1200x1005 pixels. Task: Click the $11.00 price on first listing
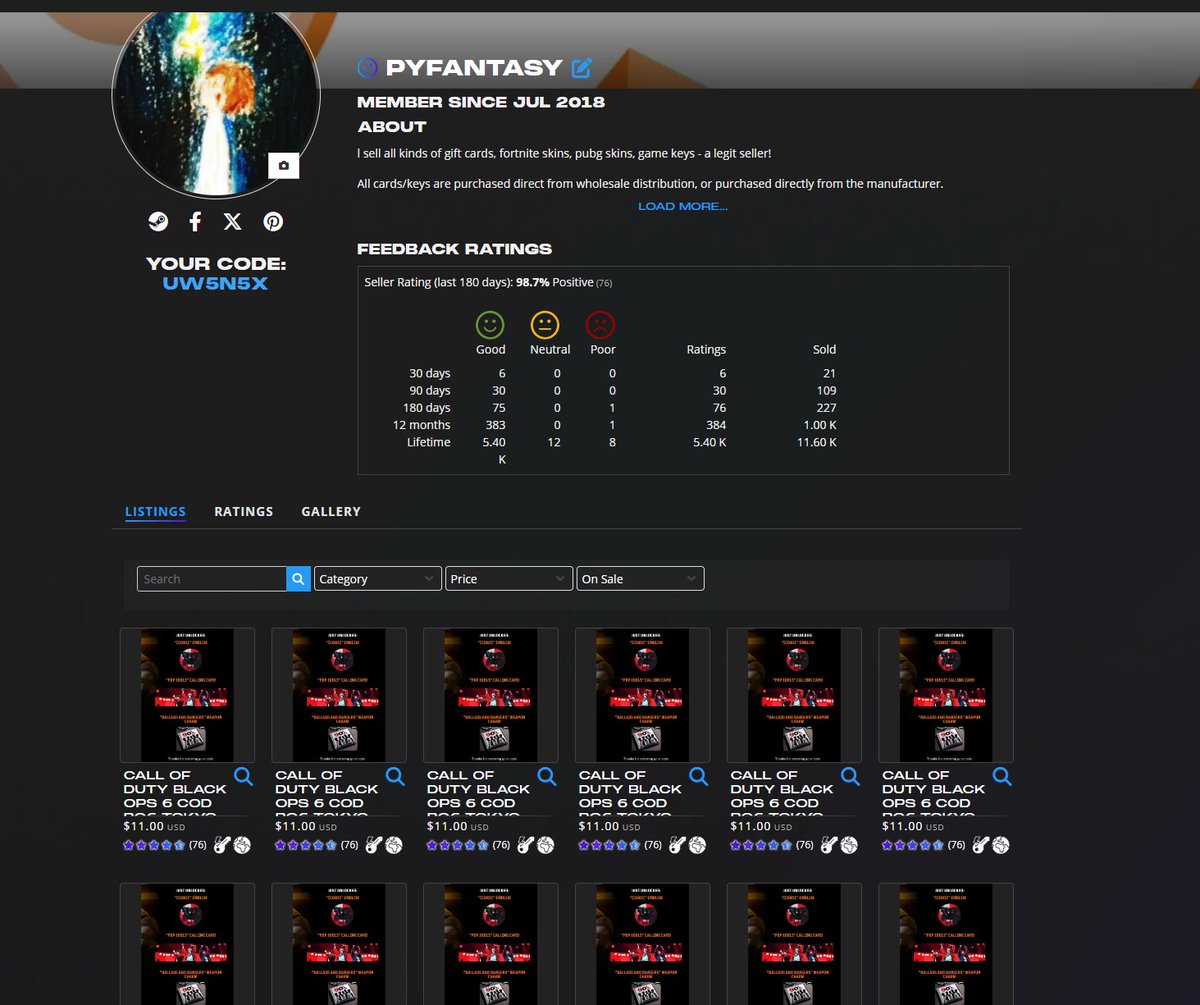141,826
